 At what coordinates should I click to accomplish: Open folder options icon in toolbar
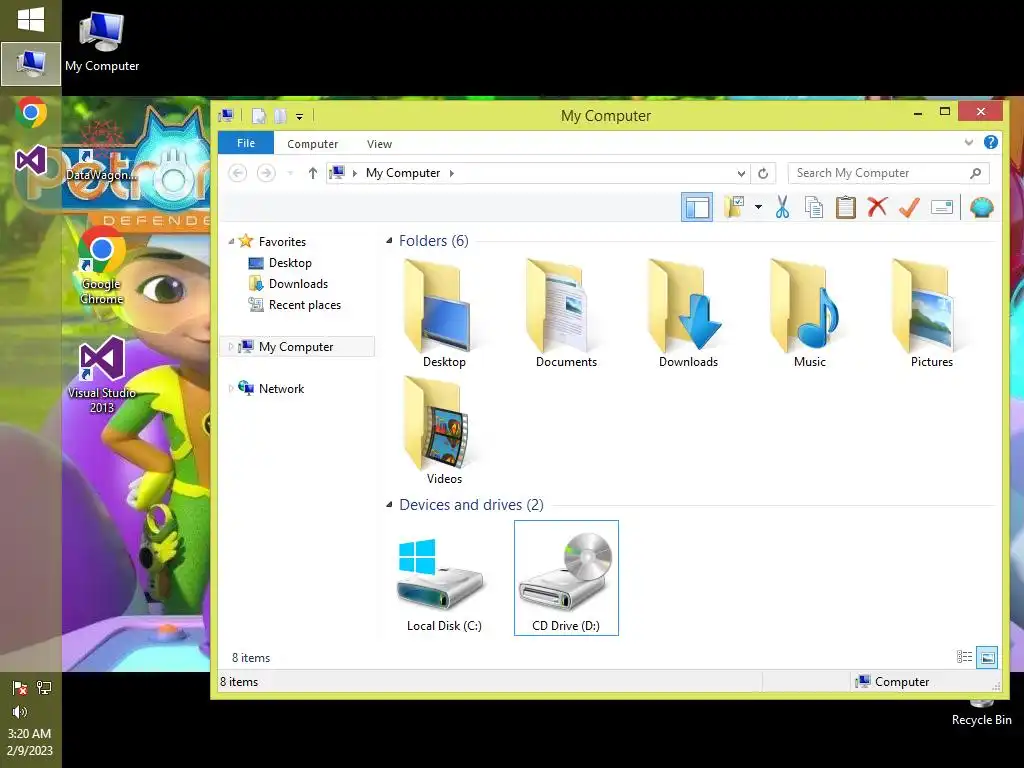pos(734,207)
